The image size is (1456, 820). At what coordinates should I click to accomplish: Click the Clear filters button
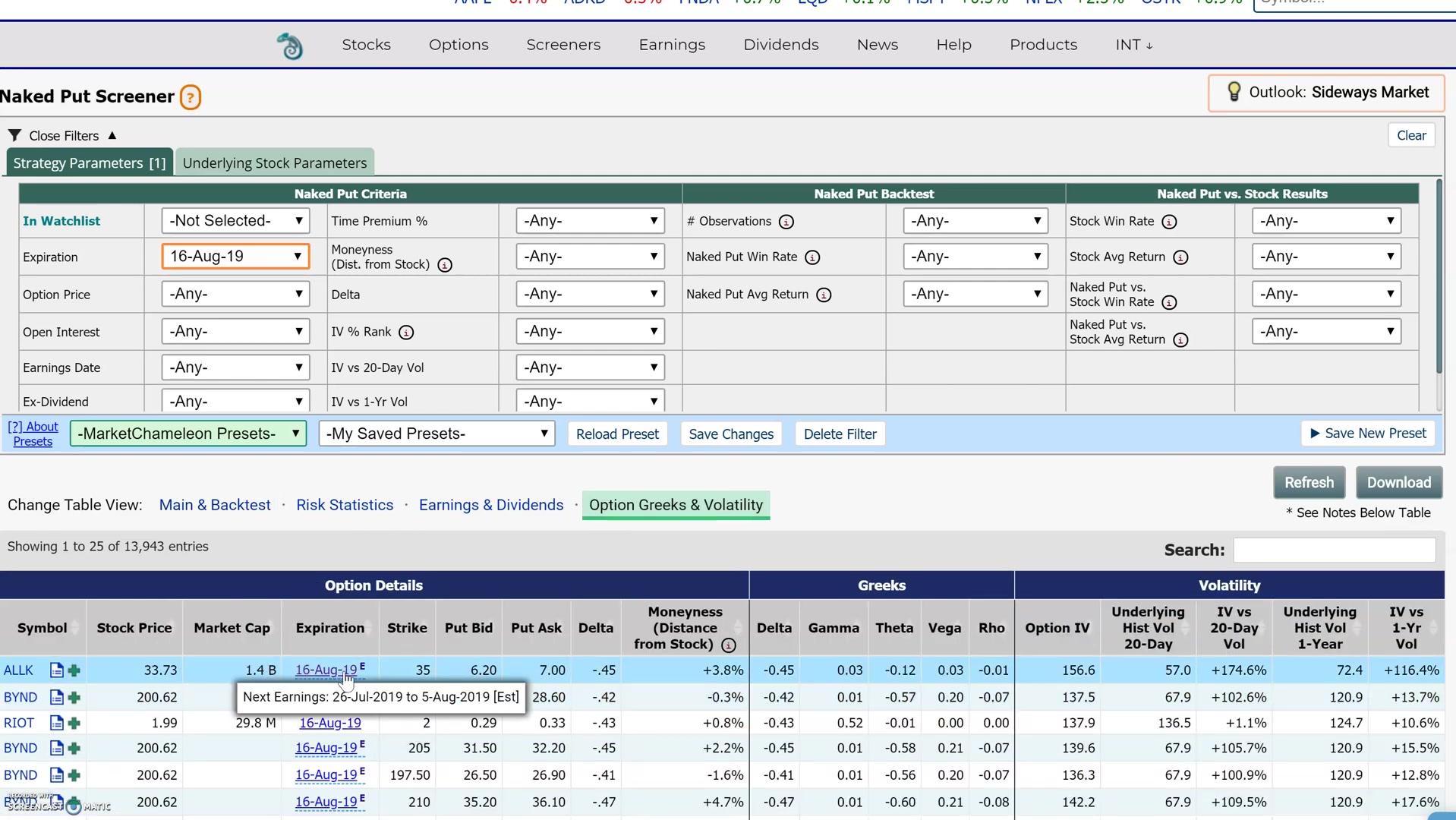coord(1411,135)
